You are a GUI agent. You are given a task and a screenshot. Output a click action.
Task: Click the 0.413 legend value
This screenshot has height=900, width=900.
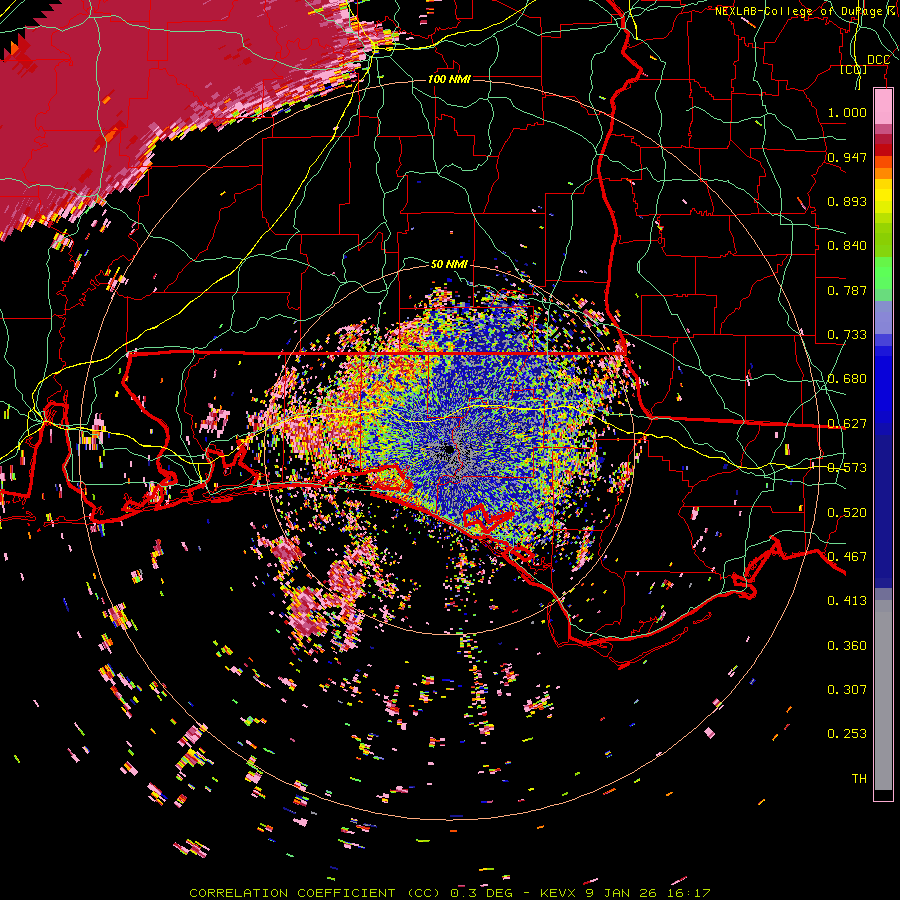coord(847,601)
